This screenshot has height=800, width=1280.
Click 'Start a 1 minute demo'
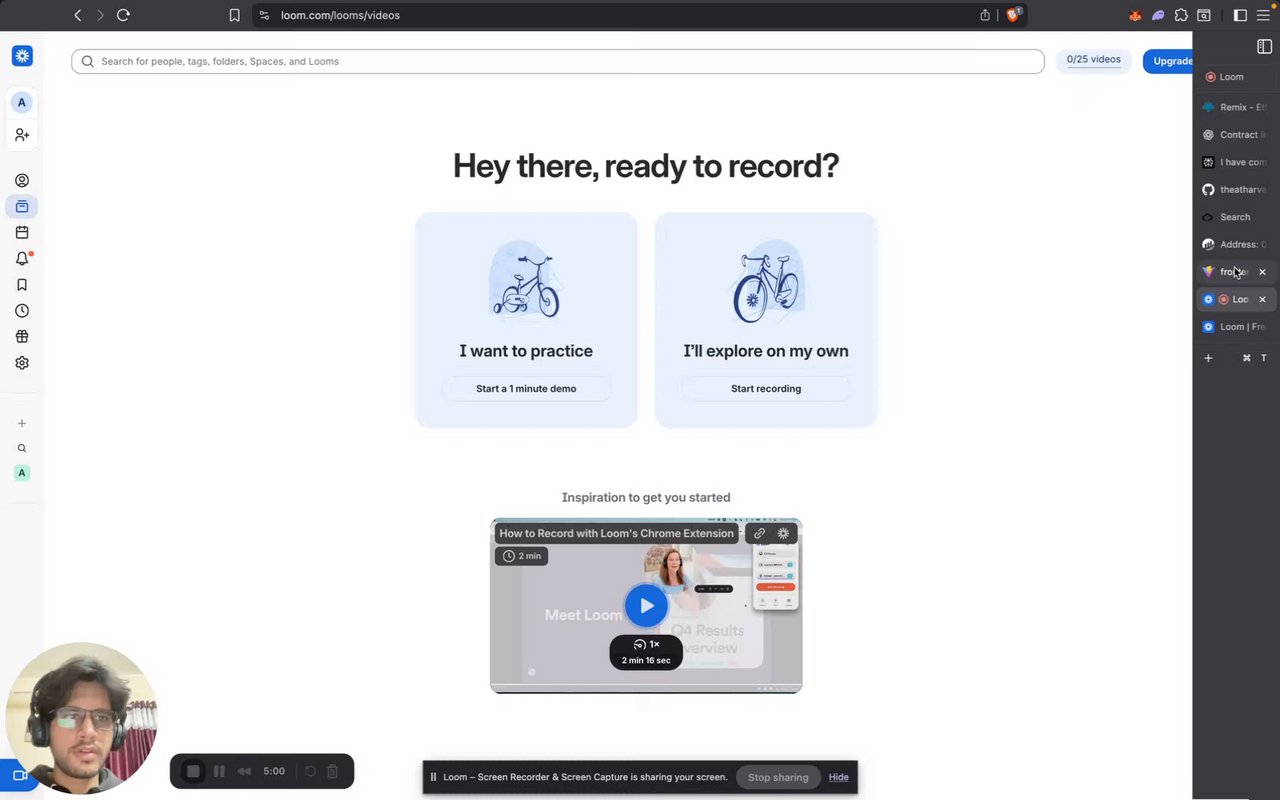pyautogui.click(x=526, y=388)
